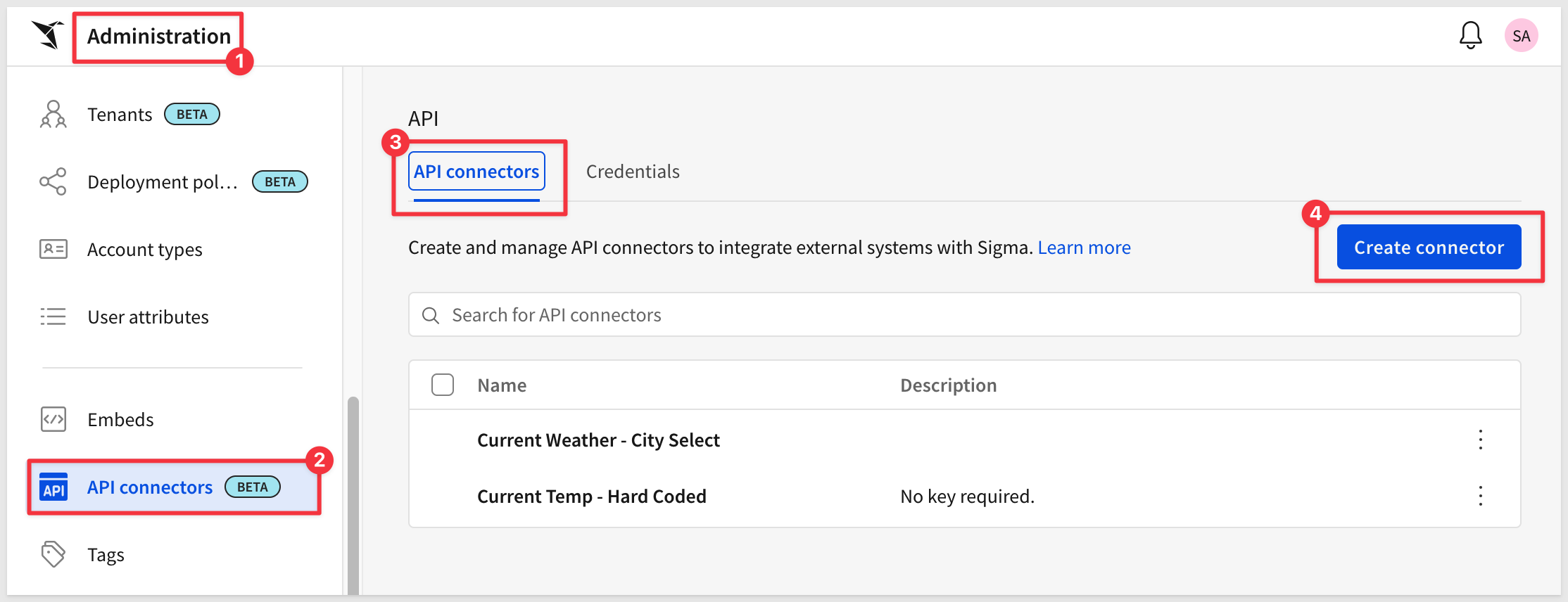Toggle the select-all checkbox in table header

tap(443, 385)
